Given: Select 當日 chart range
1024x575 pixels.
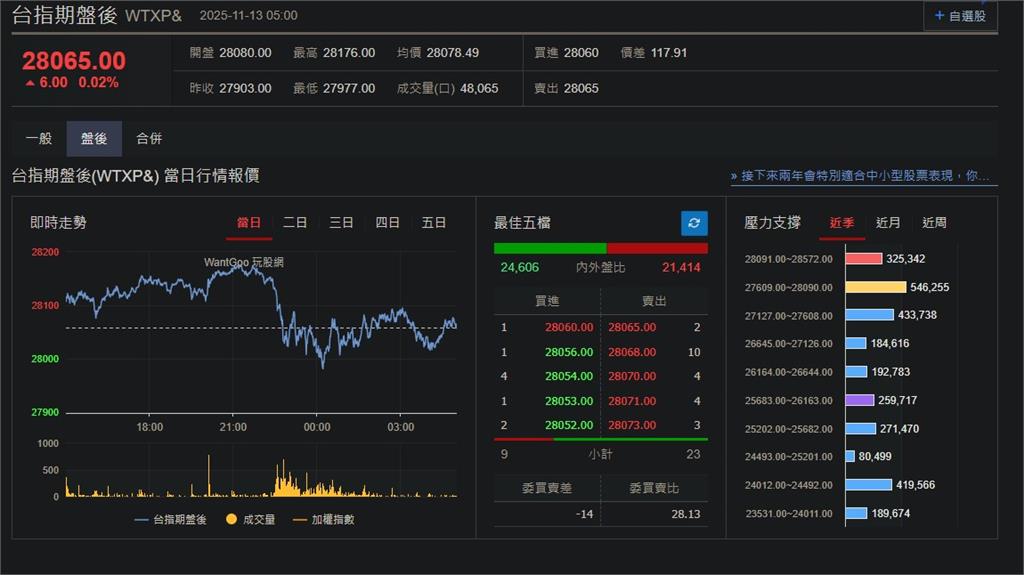Looking at the screenshot, I should pyautogui.click(x=249, y=223).
